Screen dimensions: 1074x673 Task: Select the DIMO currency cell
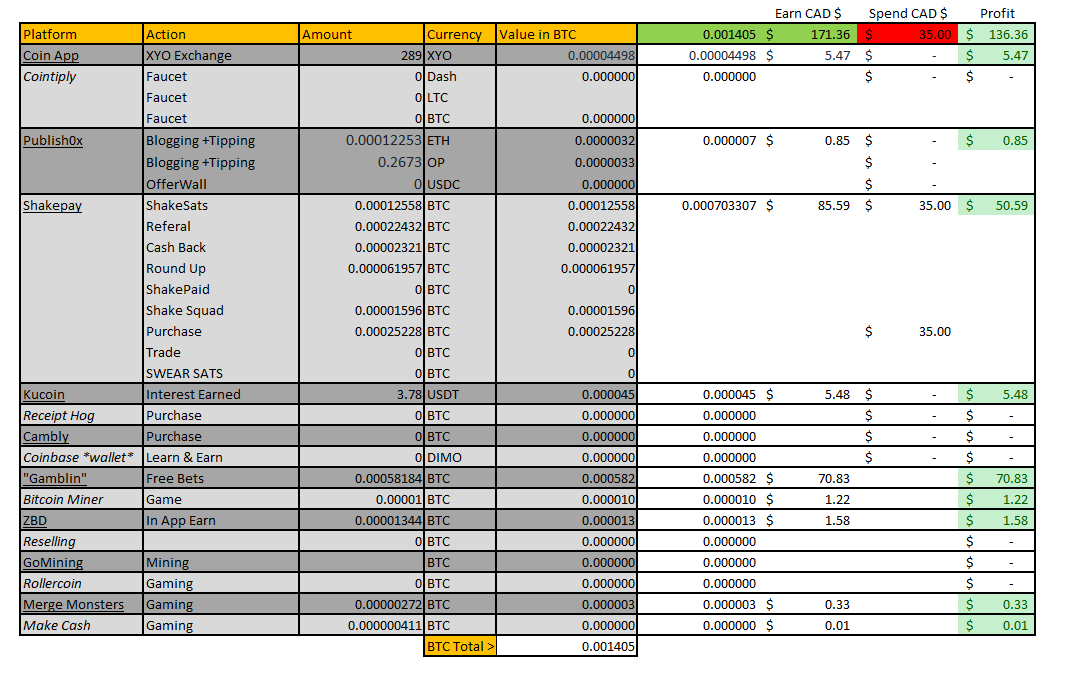pyautogui.click(x=460, y=457)
